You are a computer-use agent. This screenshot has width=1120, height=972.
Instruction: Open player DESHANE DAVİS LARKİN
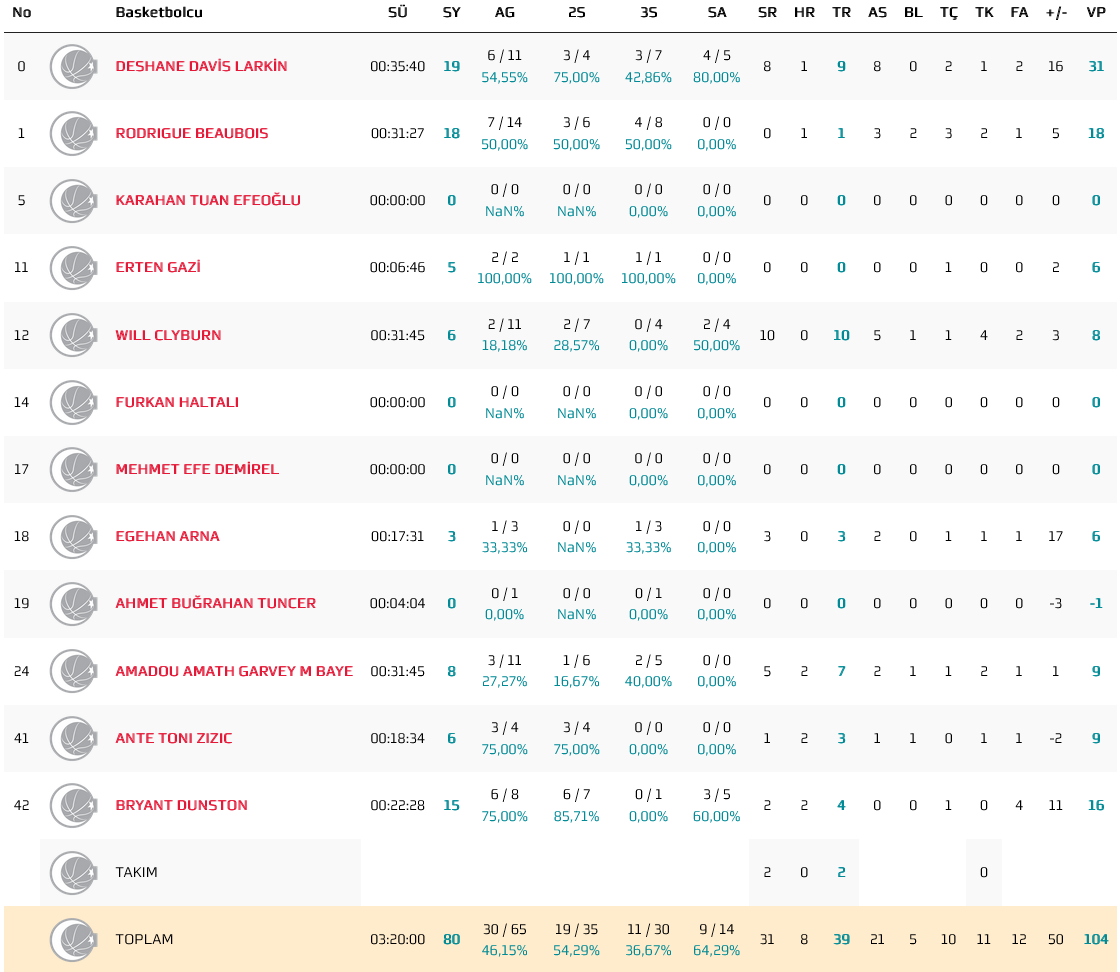201,66
